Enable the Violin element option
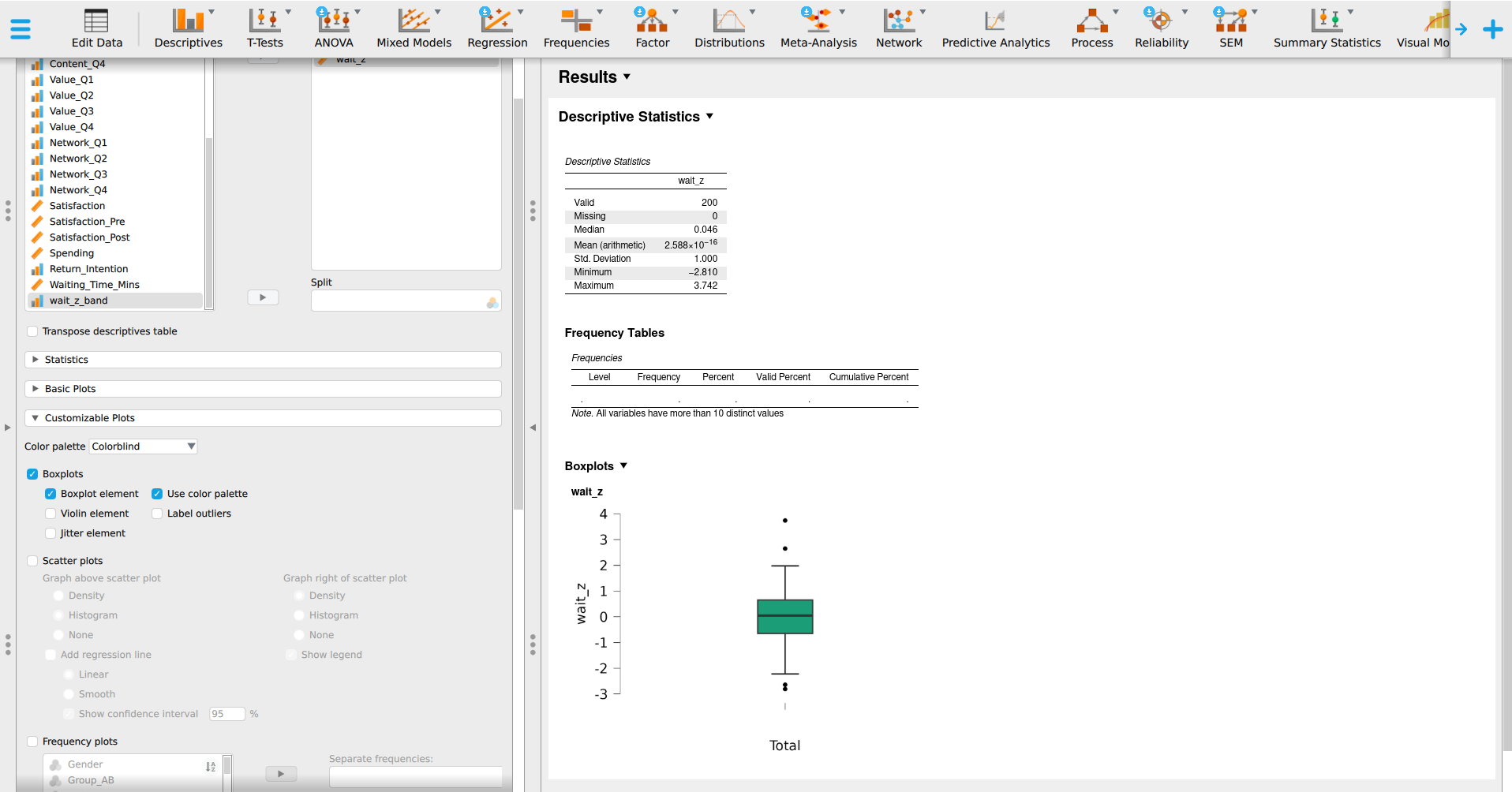1512x792 pixels. [x=51, y=514]
